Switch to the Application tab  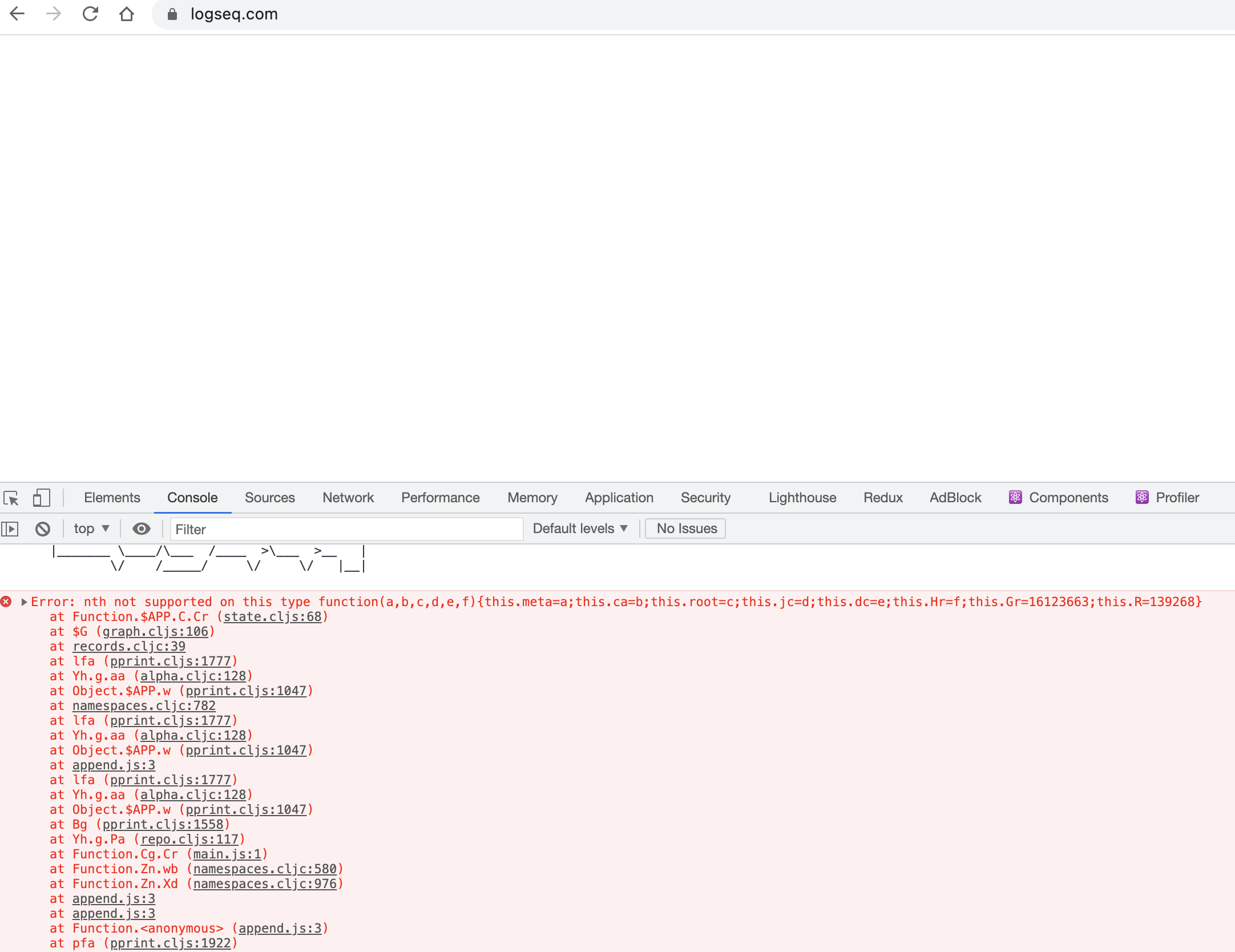619,497
